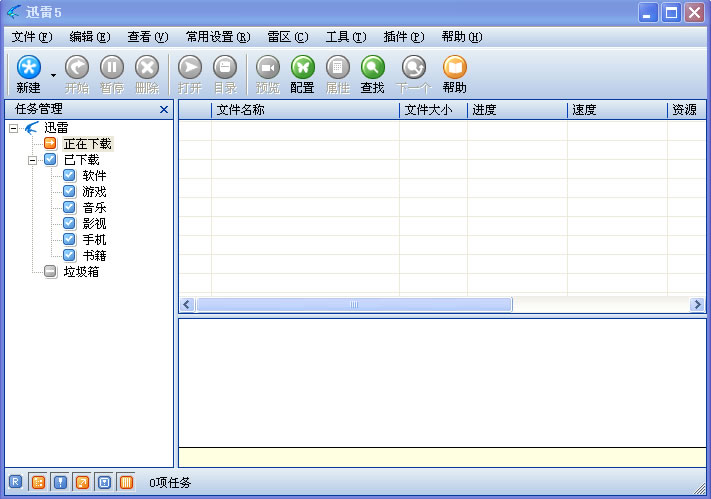Minimize the 迅雷5 window

coord(648,13)
